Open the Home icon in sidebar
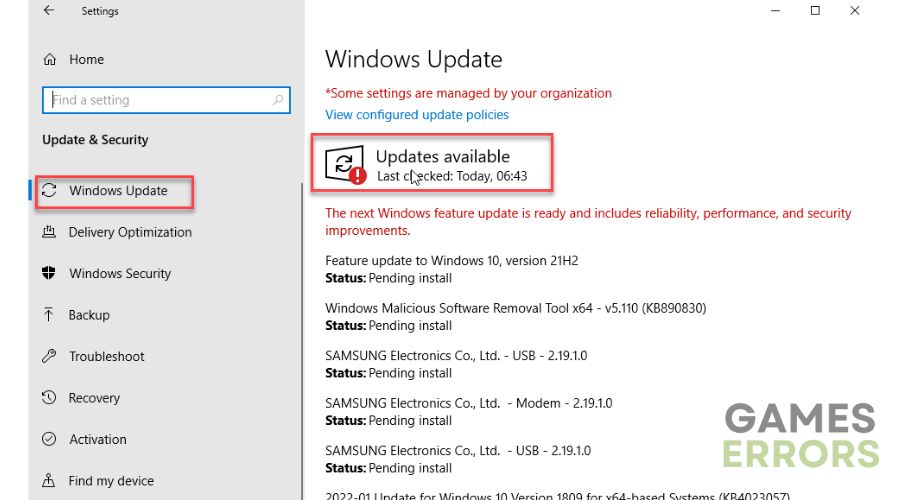This screenshot has width=900, height=500. pos(50,59)
